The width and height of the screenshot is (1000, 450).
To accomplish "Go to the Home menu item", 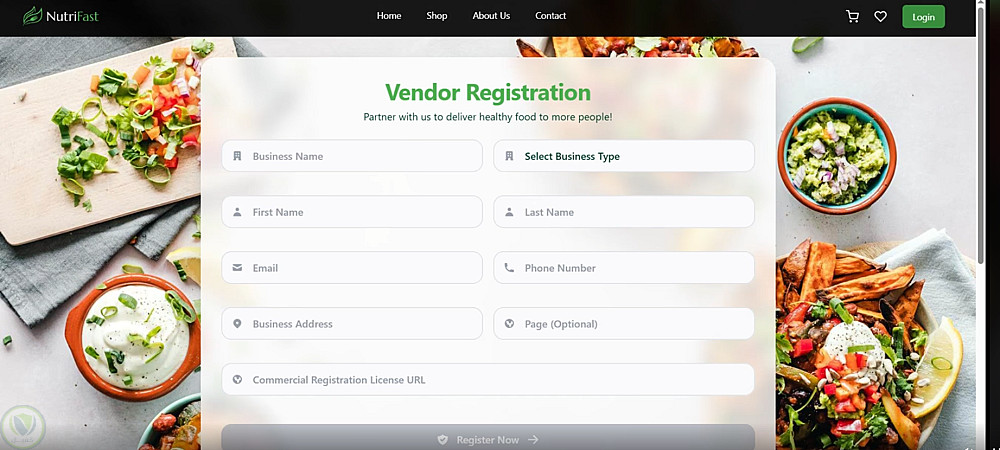I will [389, 16].
